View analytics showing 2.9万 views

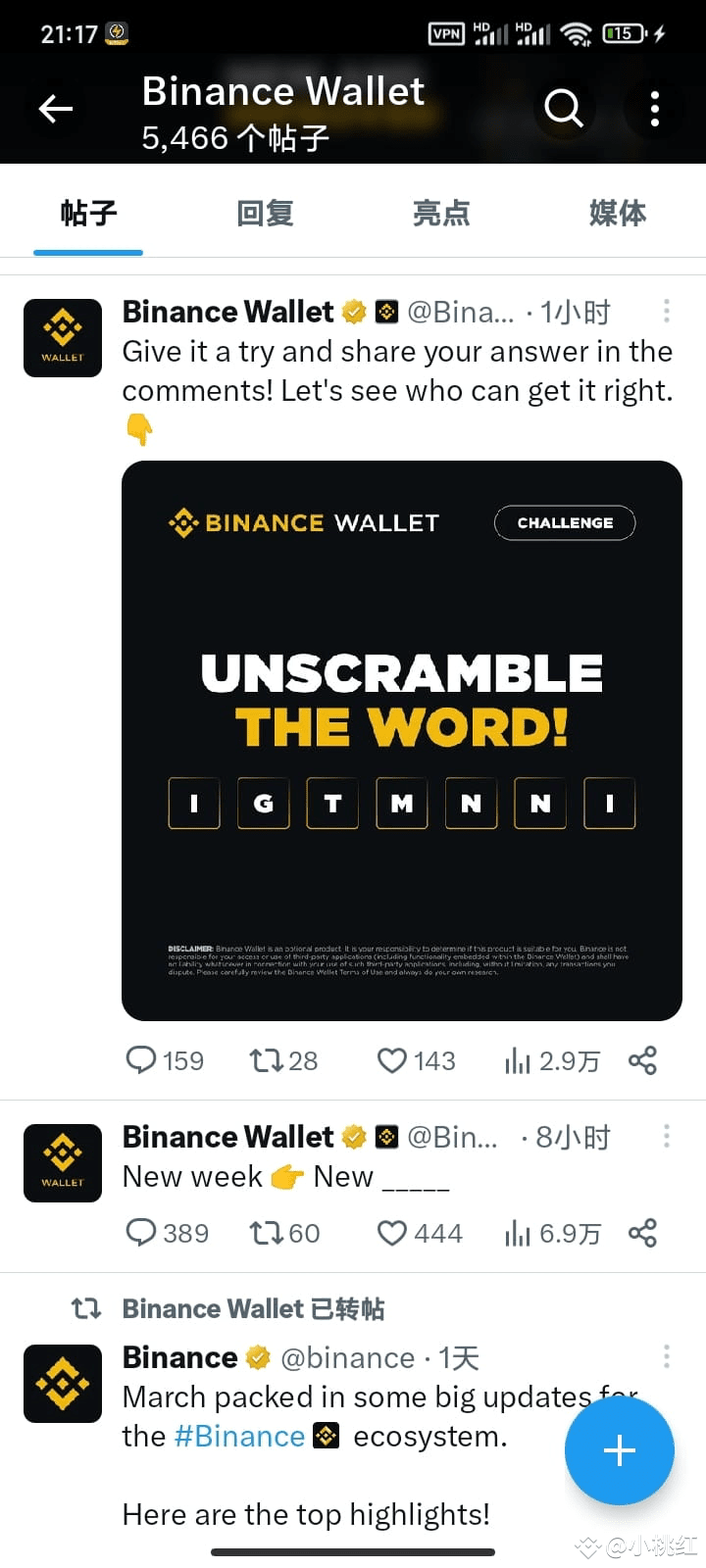(552, 1060)
